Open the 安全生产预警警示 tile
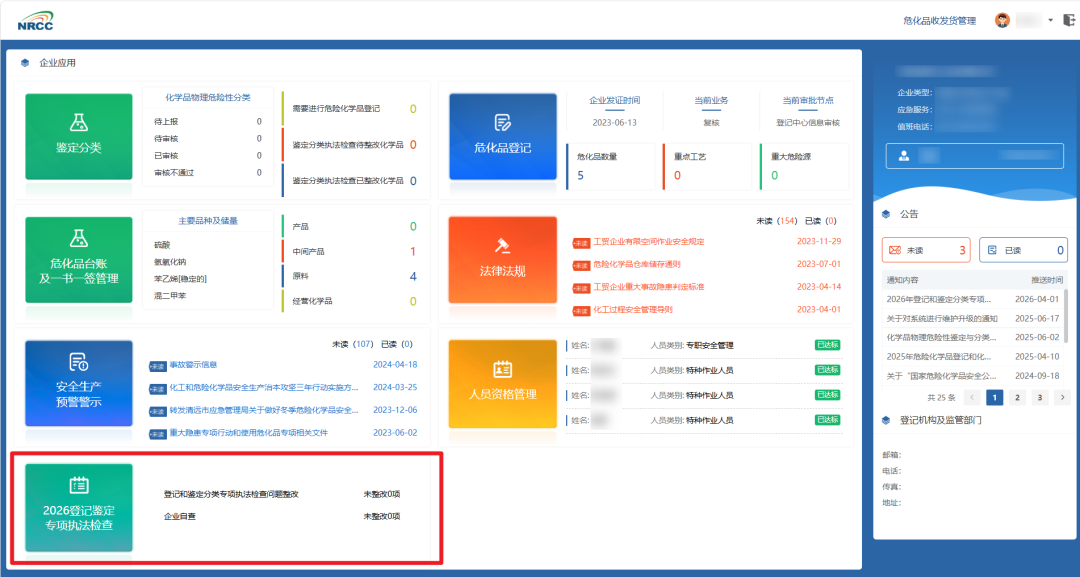 [x=79, y=384]
